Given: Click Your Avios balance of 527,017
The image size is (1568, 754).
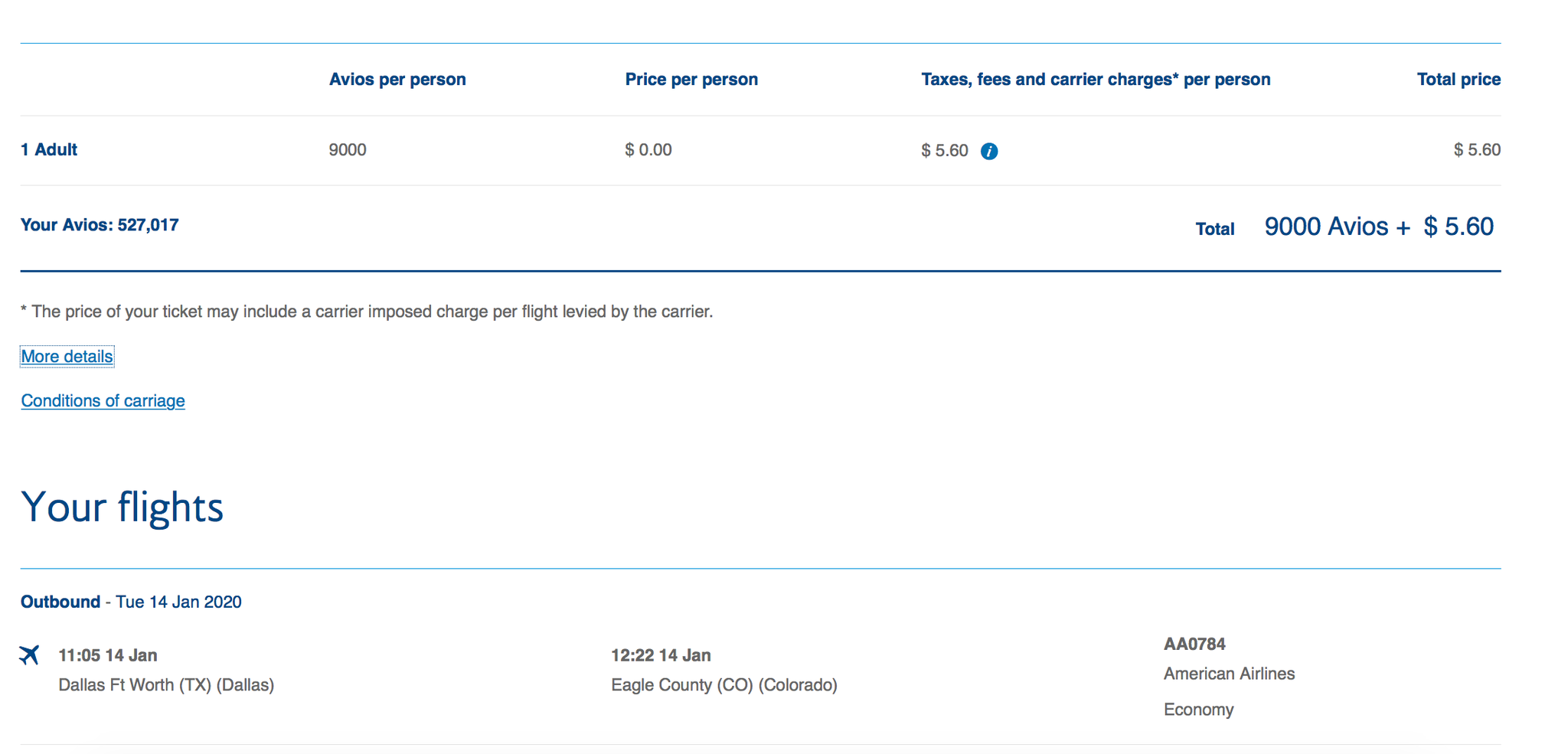Looking at the screenshot, I should tap(99, 224).
